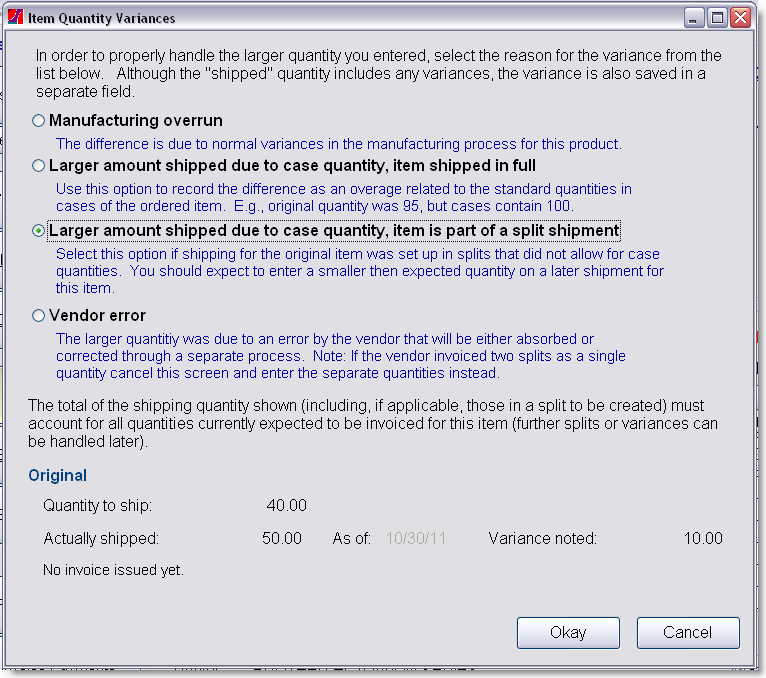Click the Original section heading

(58, 475)
